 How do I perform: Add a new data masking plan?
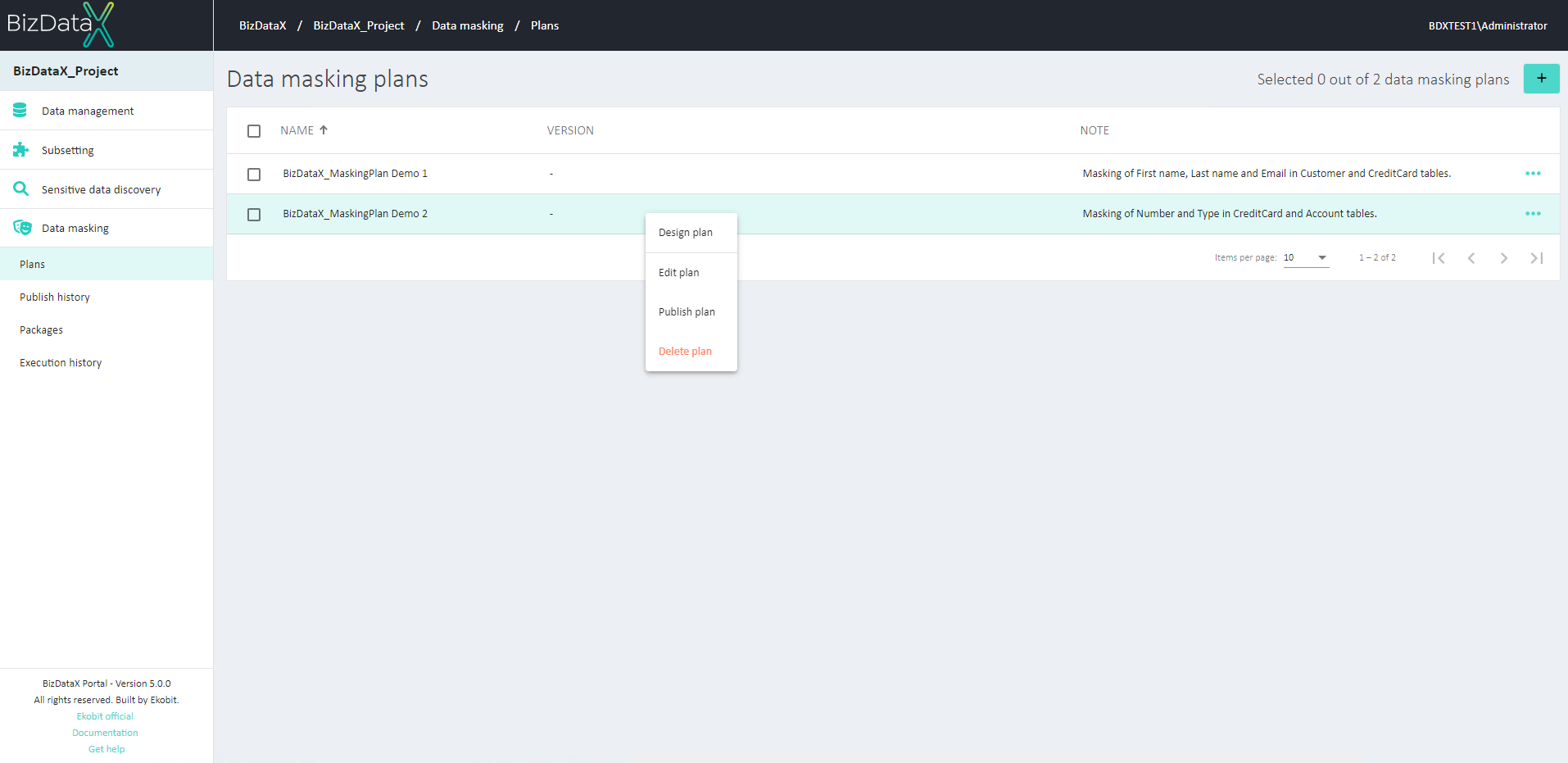pyautogui.click(x=1541, y=79)
